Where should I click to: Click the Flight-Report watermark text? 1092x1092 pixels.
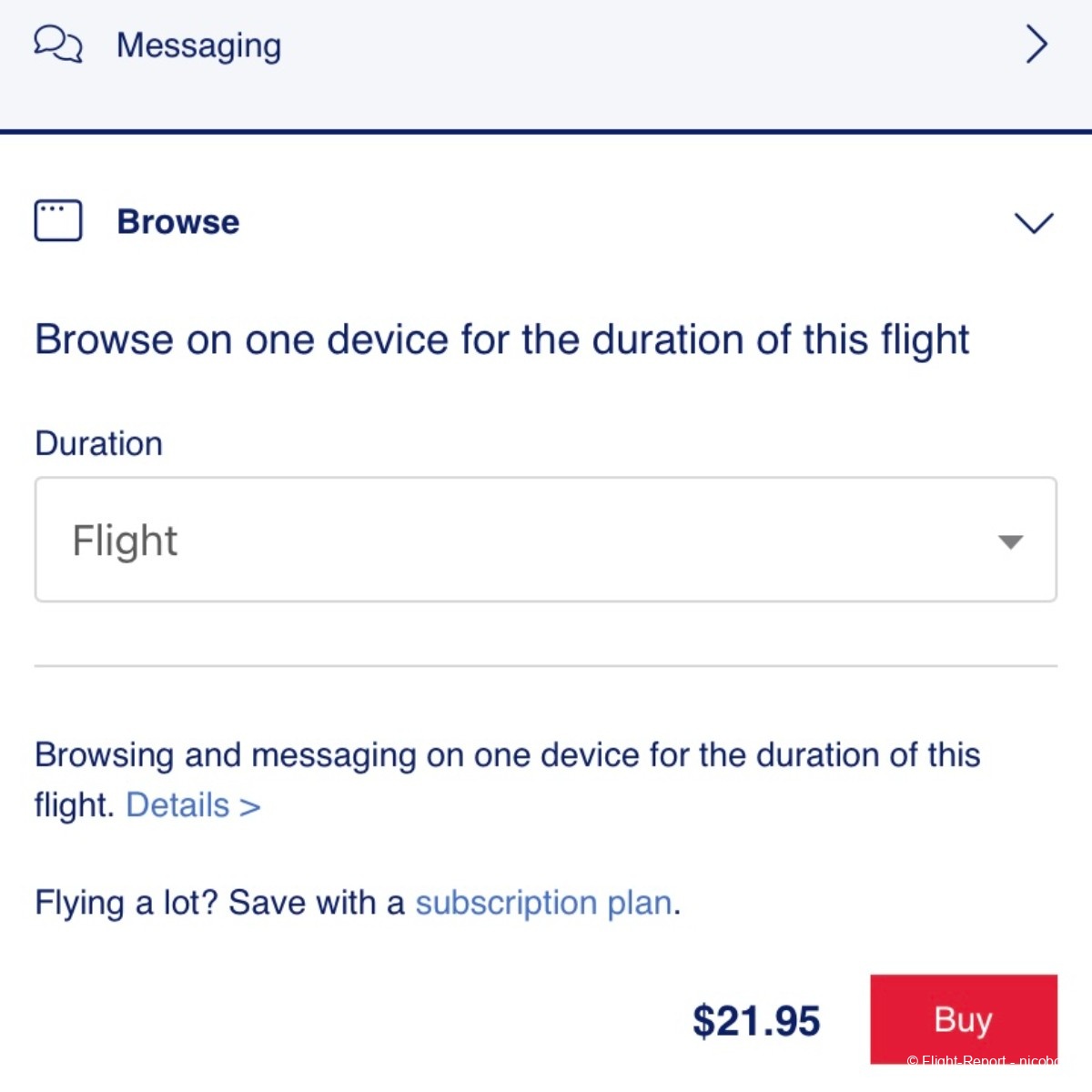point(982,1060)
